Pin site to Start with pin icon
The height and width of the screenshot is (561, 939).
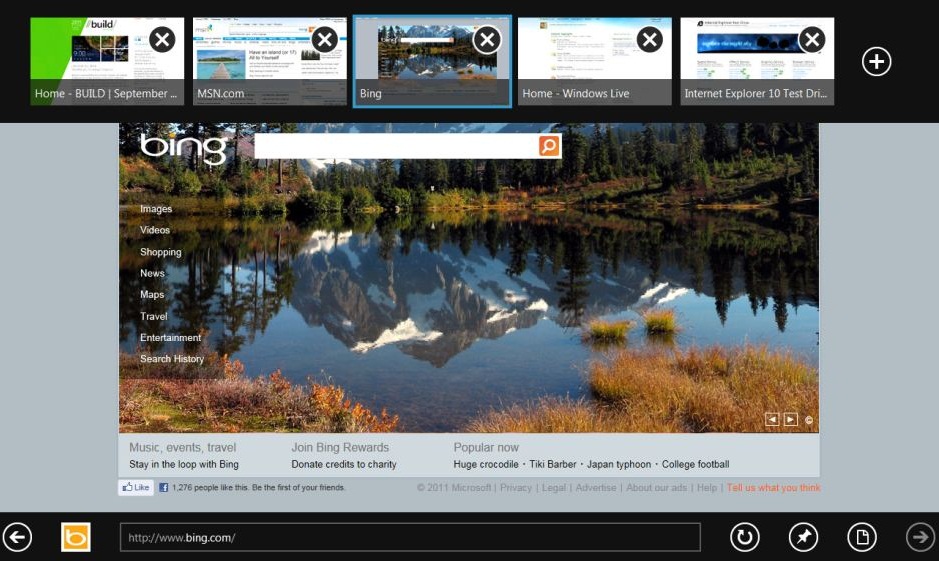(x=803, y=537)
